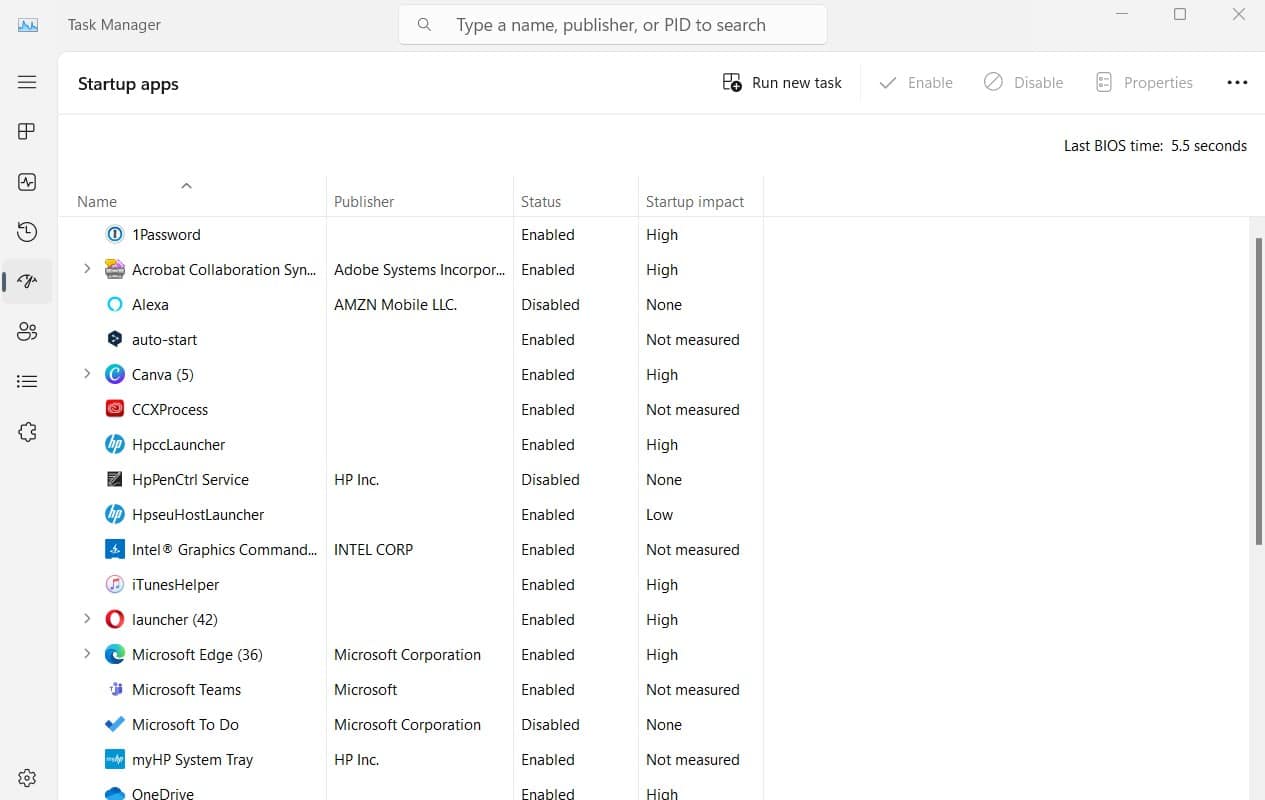Viewport: 1265px width, 800px height.
Task: Go to the Processes page icon
Action: point(27,132)
